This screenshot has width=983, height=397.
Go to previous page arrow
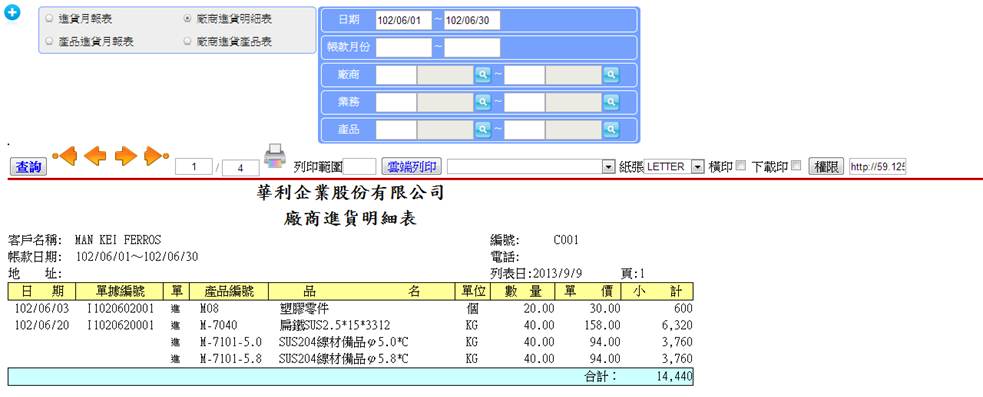95,156
